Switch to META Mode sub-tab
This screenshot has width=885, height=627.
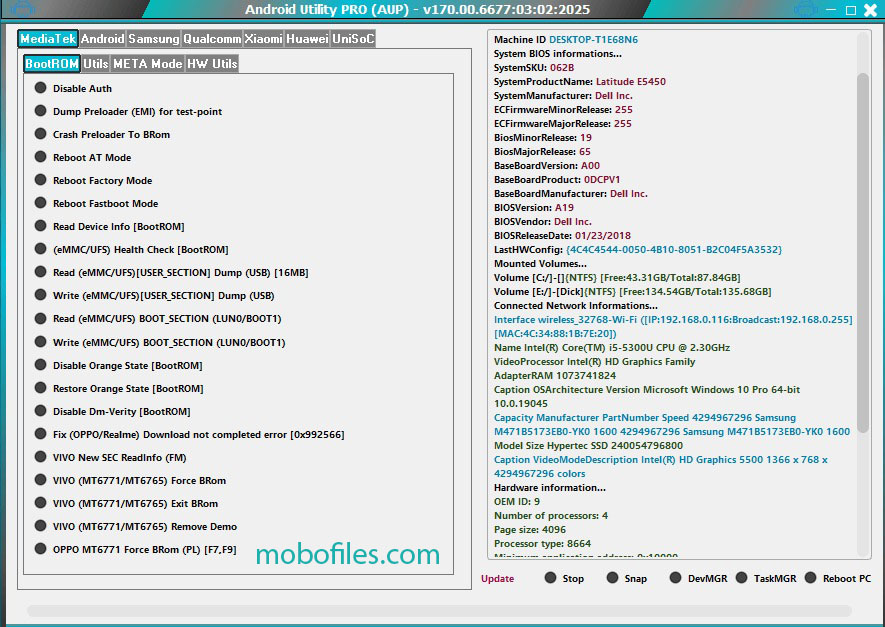(x=147, y=64)
